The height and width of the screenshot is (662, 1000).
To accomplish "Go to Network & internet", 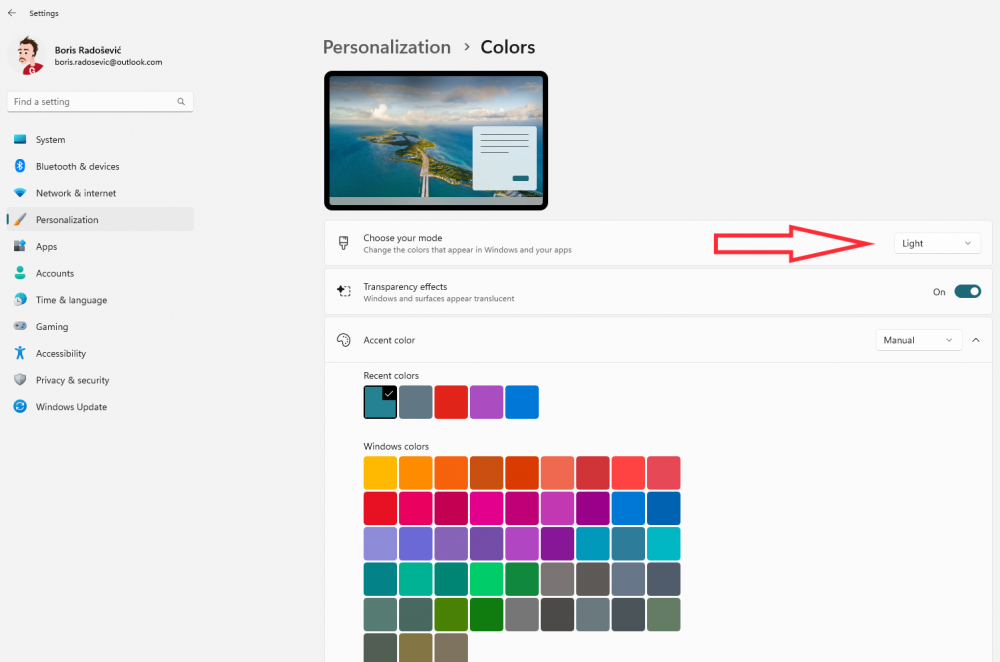I will coord(100,193).
